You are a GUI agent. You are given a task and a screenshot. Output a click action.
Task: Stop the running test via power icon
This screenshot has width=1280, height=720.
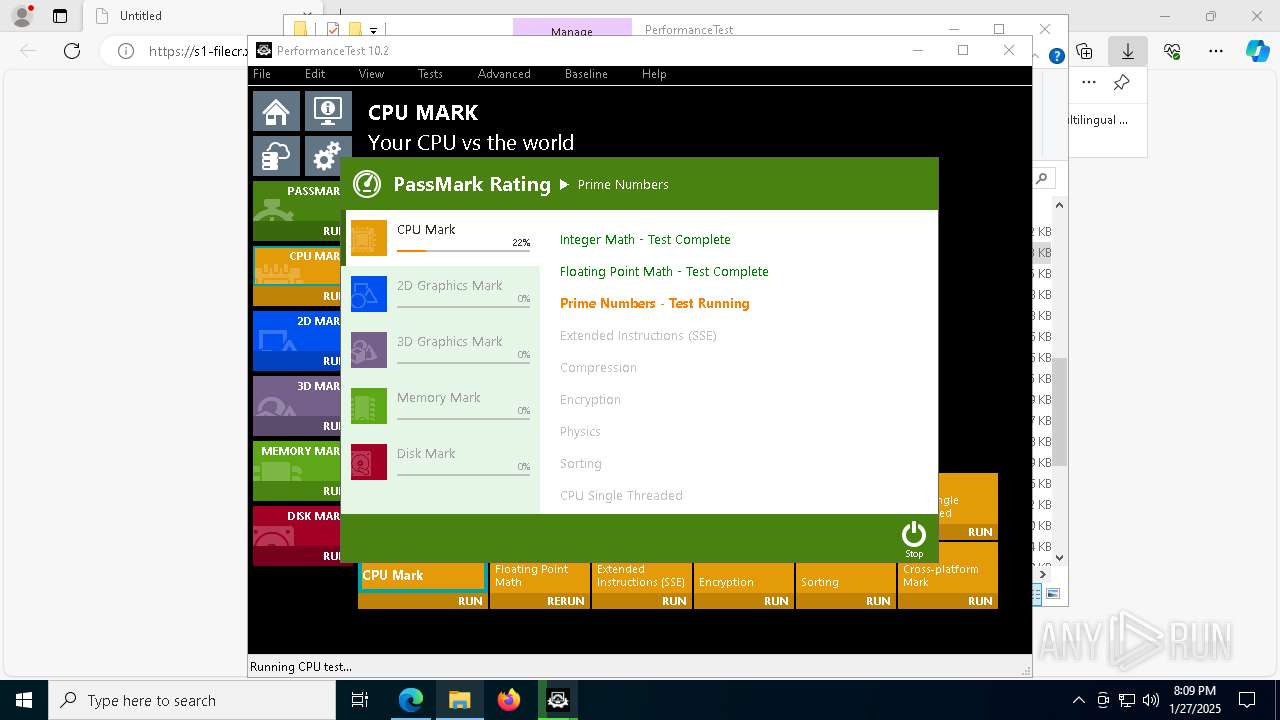click(x=914, y=539)
